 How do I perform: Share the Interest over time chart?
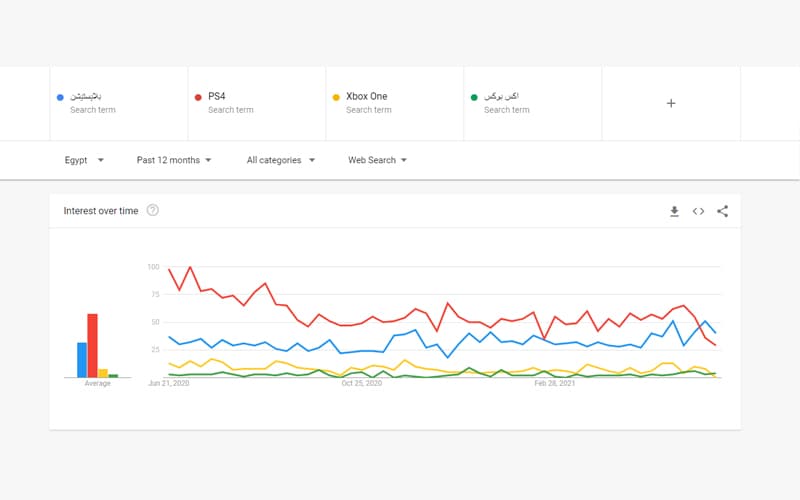point(723,211)
